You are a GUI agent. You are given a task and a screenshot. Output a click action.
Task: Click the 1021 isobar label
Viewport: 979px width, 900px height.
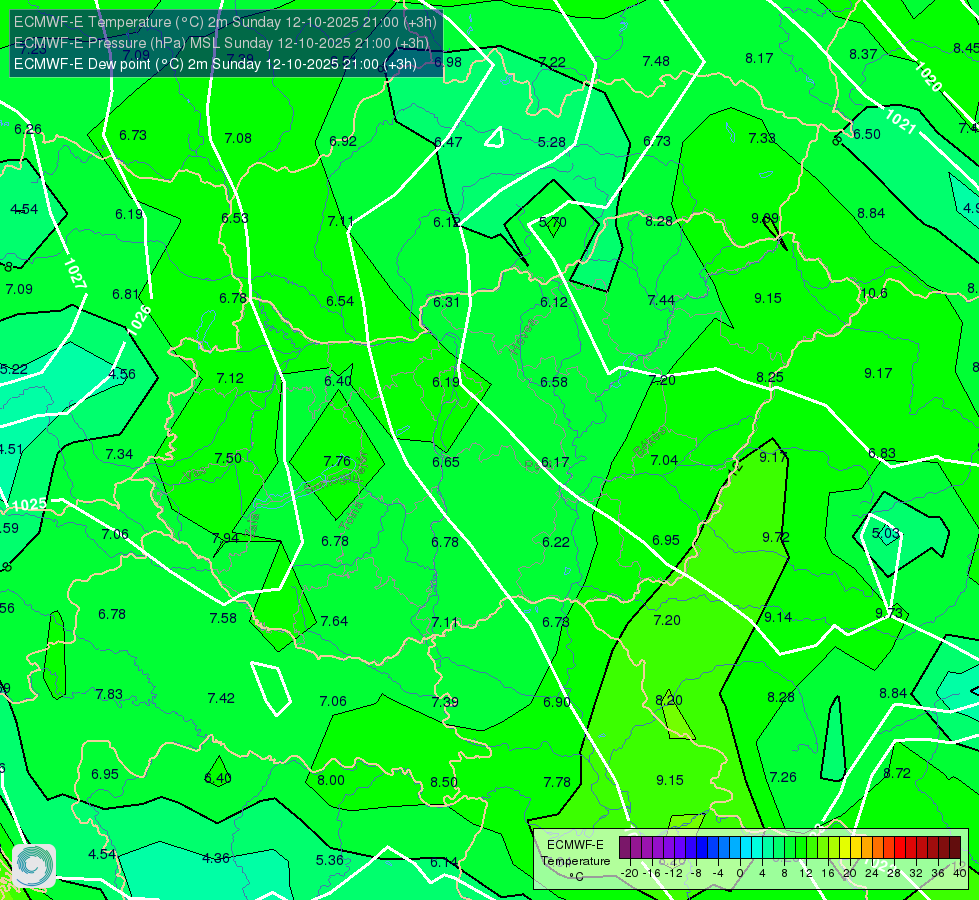[900, 121]
